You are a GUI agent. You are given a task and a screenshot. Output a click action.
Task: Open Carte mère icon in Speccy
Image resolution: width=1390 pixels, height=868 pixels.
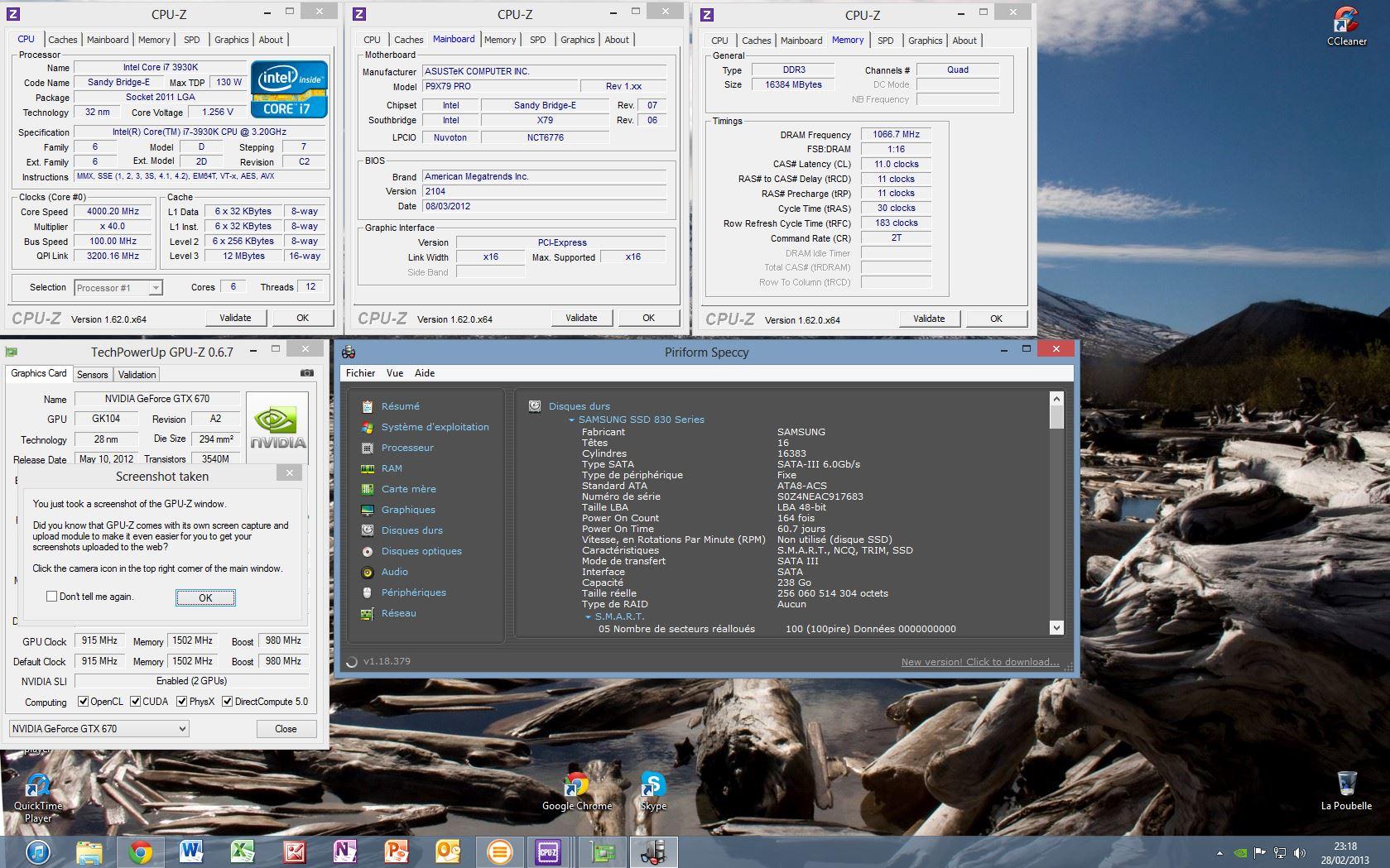(368, 489)
